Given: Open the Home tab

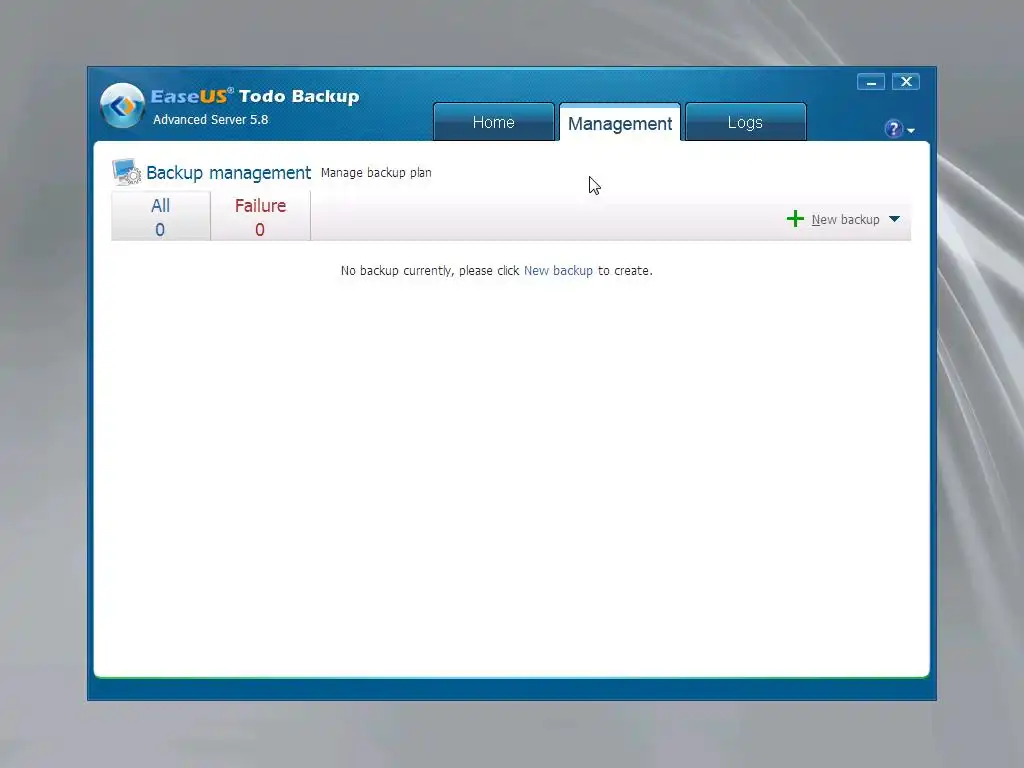Looking at the screenshot, I should coord(494,122).
